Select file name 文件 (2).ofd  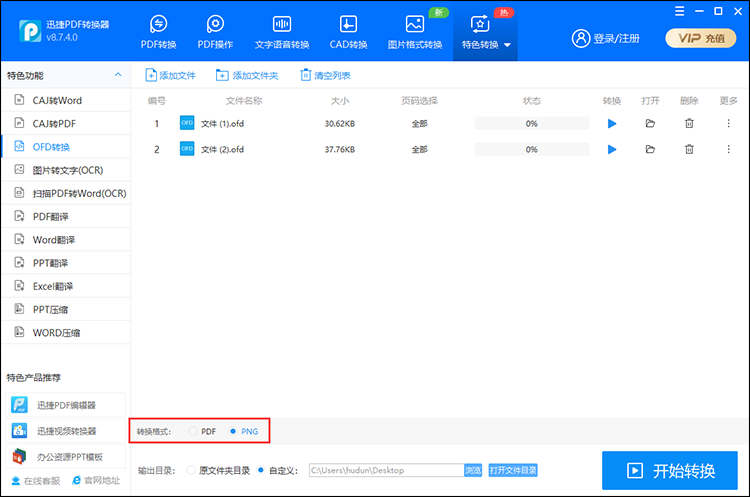tap(222, 150)
